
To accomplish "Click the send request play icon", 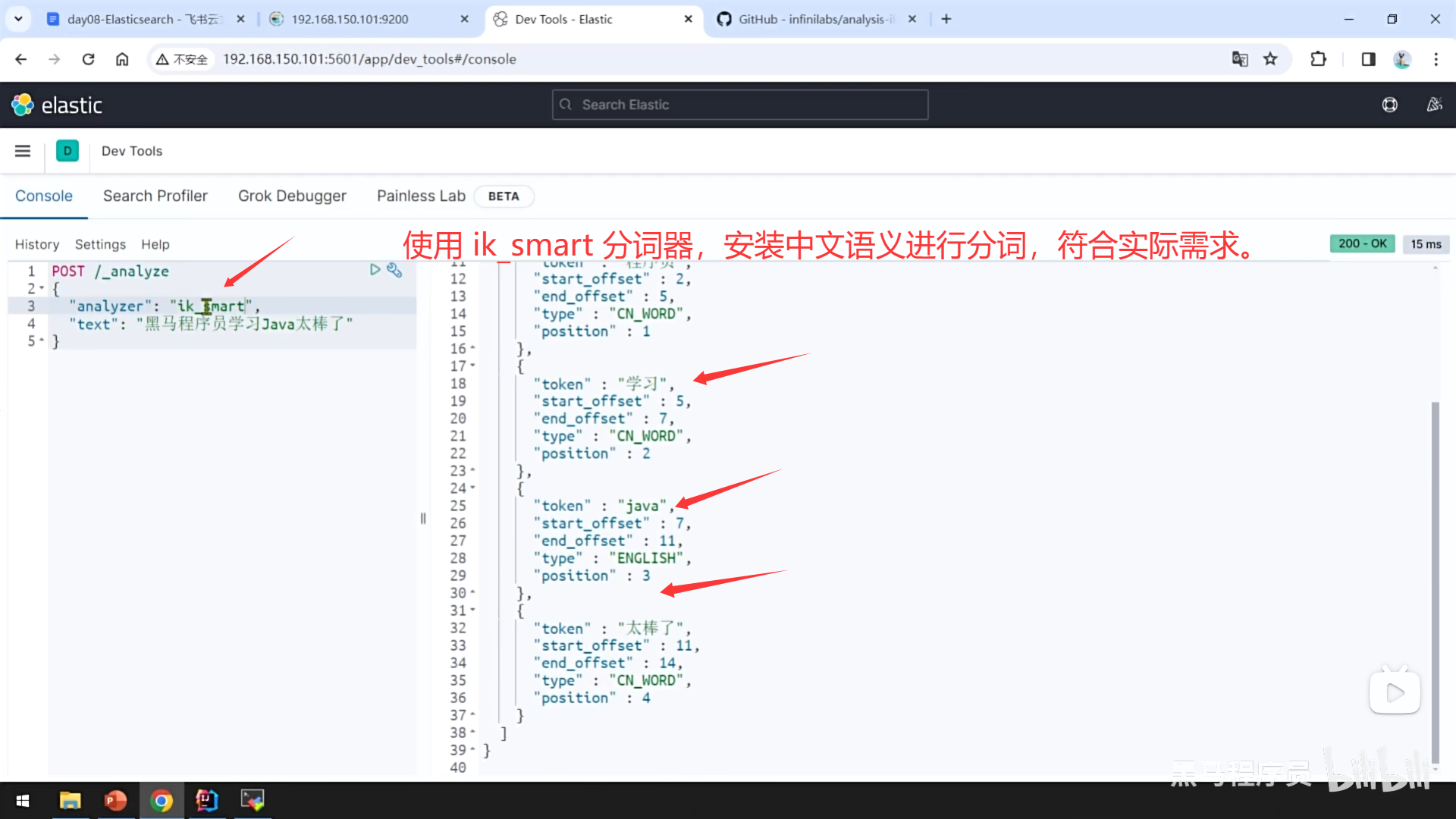I will [375, 270].
